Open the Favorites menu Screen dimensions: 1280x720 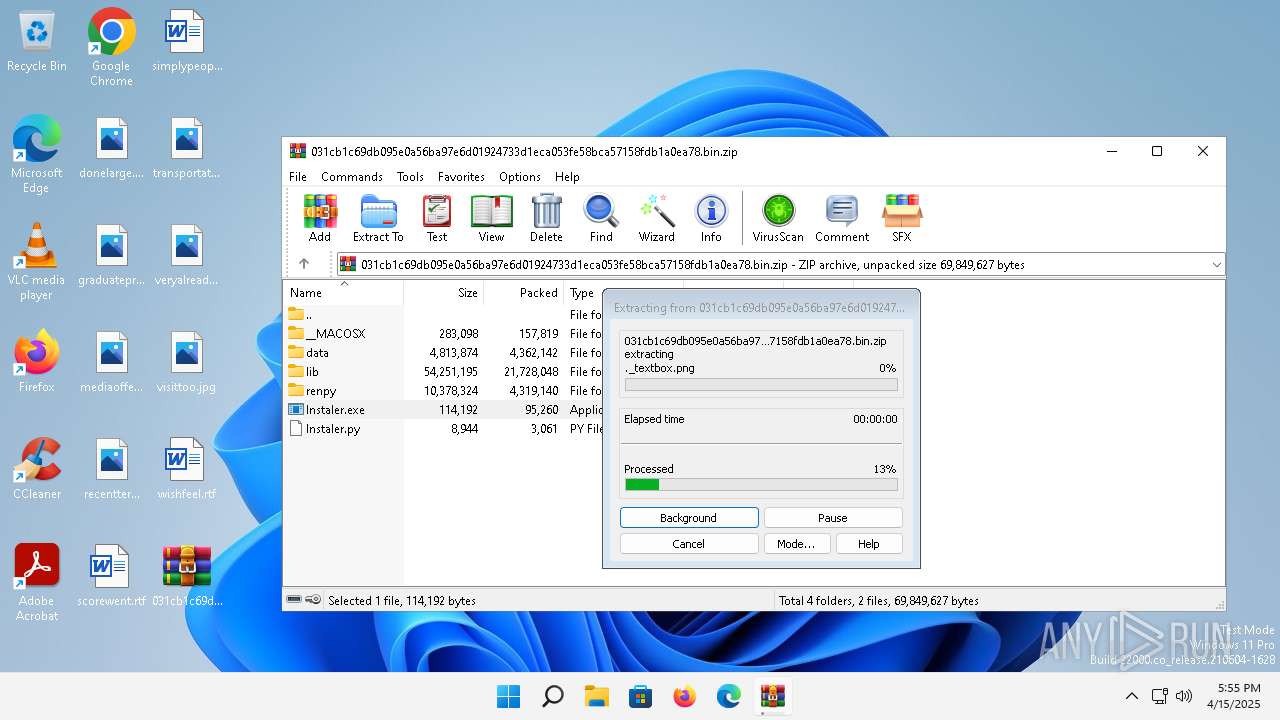461,177
